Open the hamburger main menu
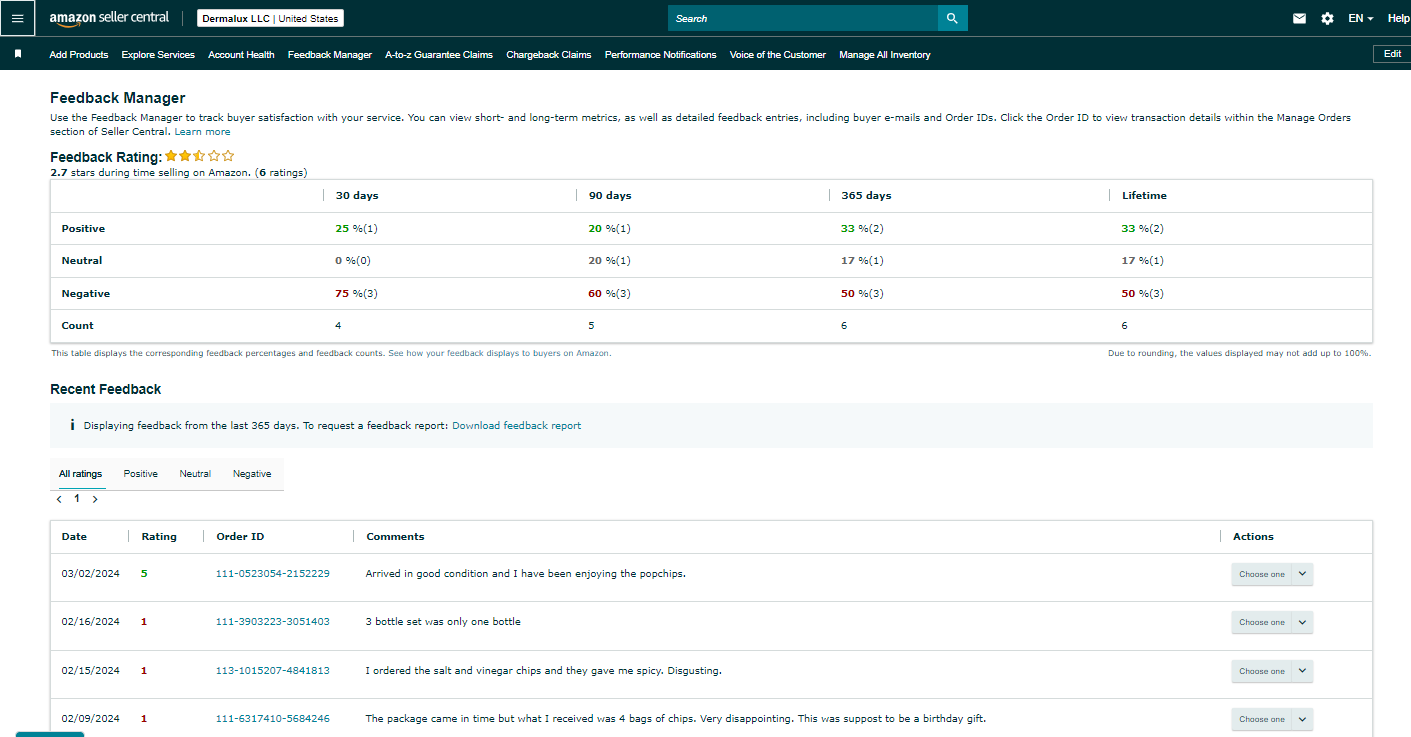The image size is (1411, 737). pyautogui.click(x=17, y=18)
